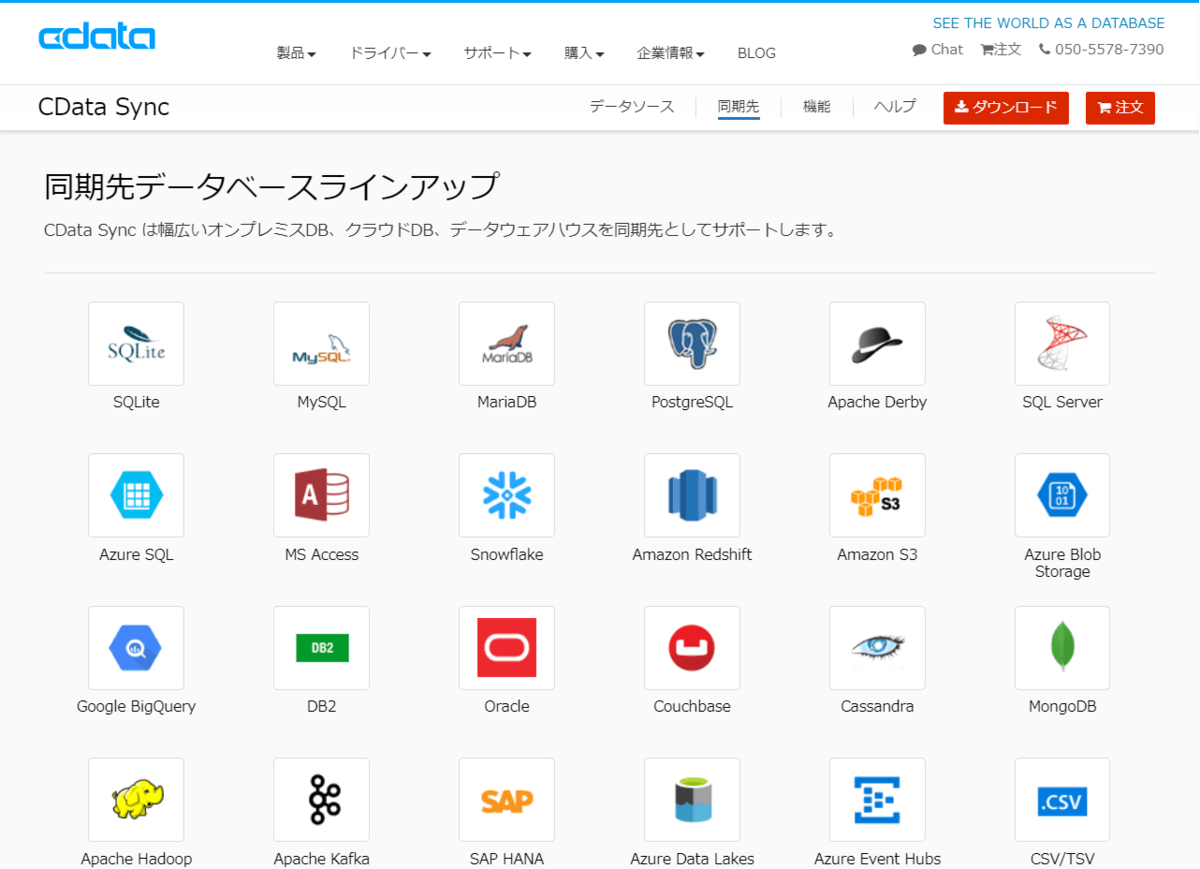Select the Snowflake icon
This screenshot has width=1200, height=869.
click(507, 495)
